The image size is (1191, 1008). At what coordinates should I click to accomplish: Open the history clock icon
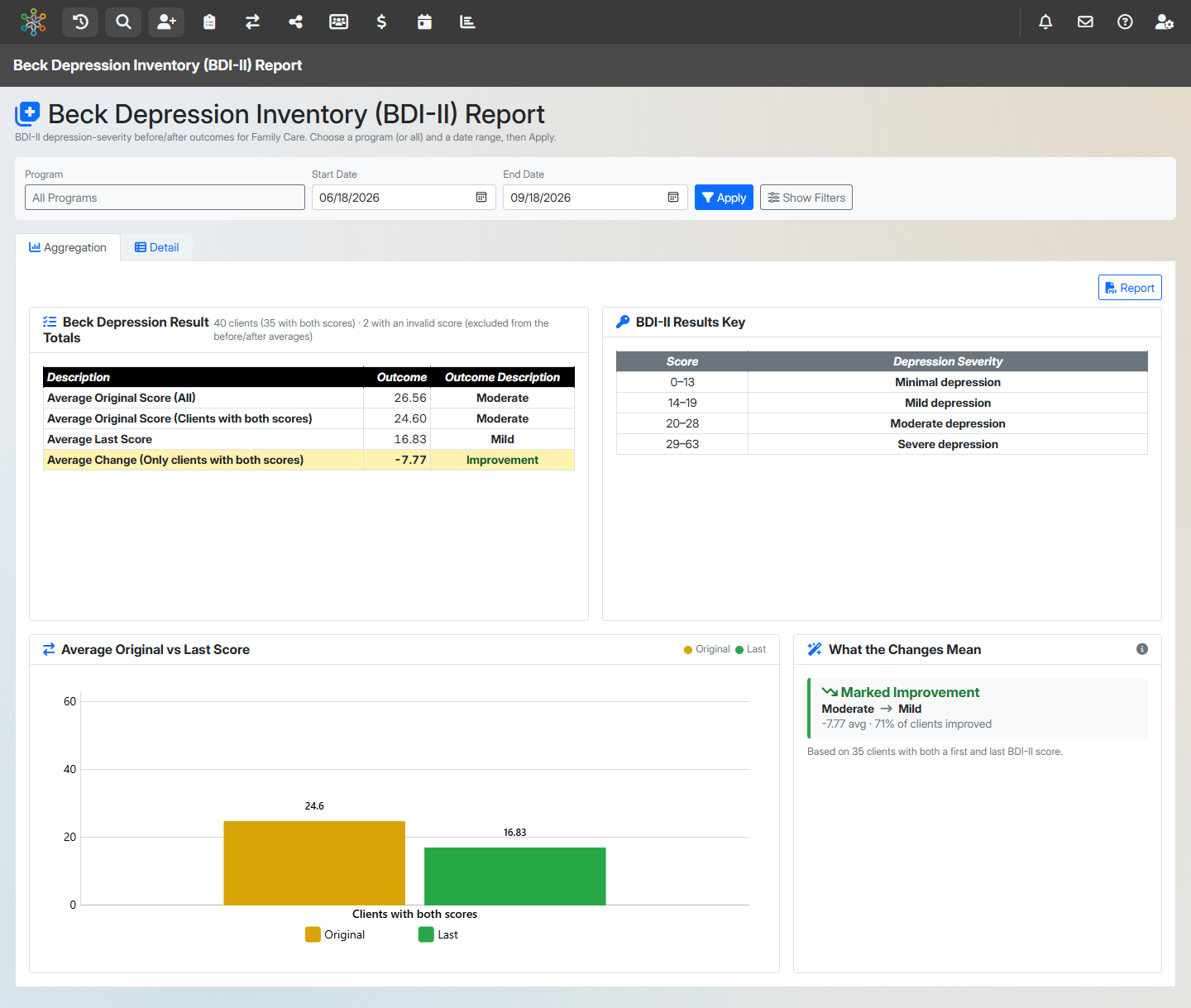click(x=80, y=22)
